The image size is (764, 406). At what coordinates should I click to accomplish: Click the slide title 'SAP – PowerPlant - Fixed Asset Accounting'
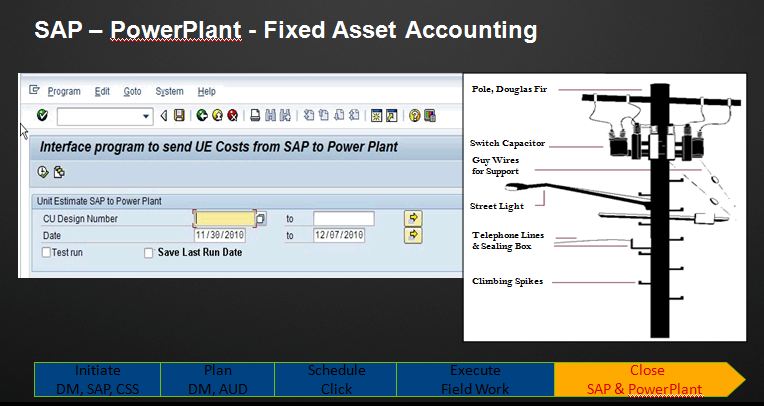(286, 30)
